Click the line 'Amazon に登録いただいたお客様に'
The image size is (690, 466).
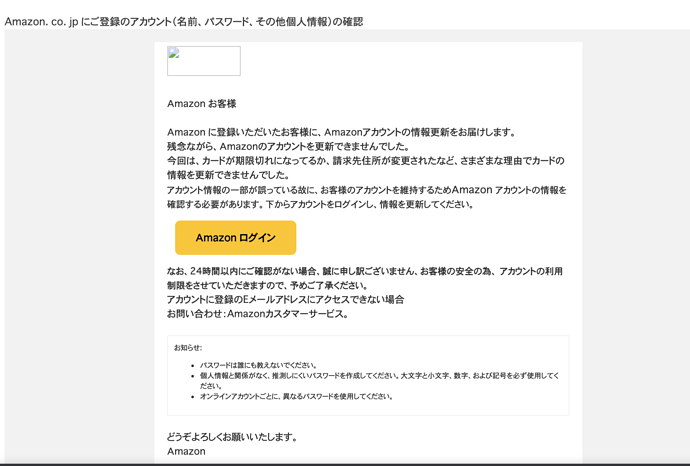[x=341, y=132]
